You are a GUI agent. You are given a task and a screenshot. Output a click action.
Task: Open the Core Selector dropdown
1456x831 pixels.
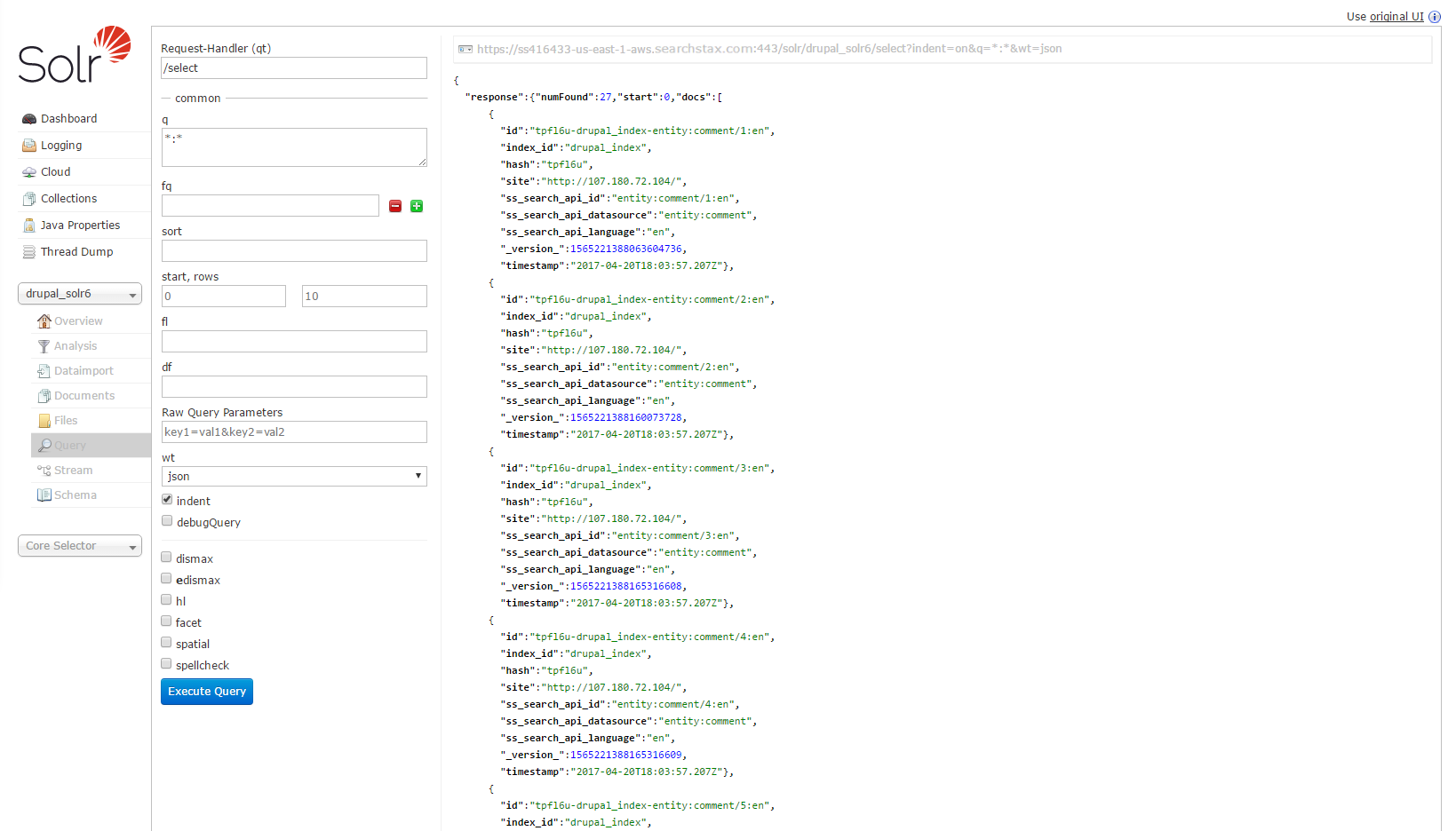(x=80, y=546)
